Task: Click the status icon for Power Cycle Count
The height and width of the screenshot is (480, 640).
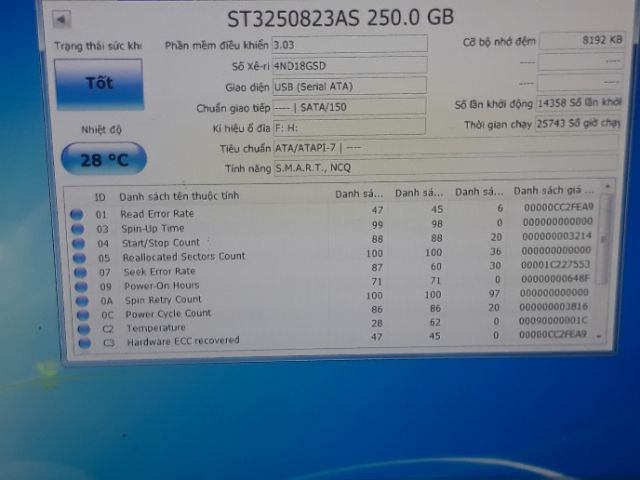Action: coord(83,315)
